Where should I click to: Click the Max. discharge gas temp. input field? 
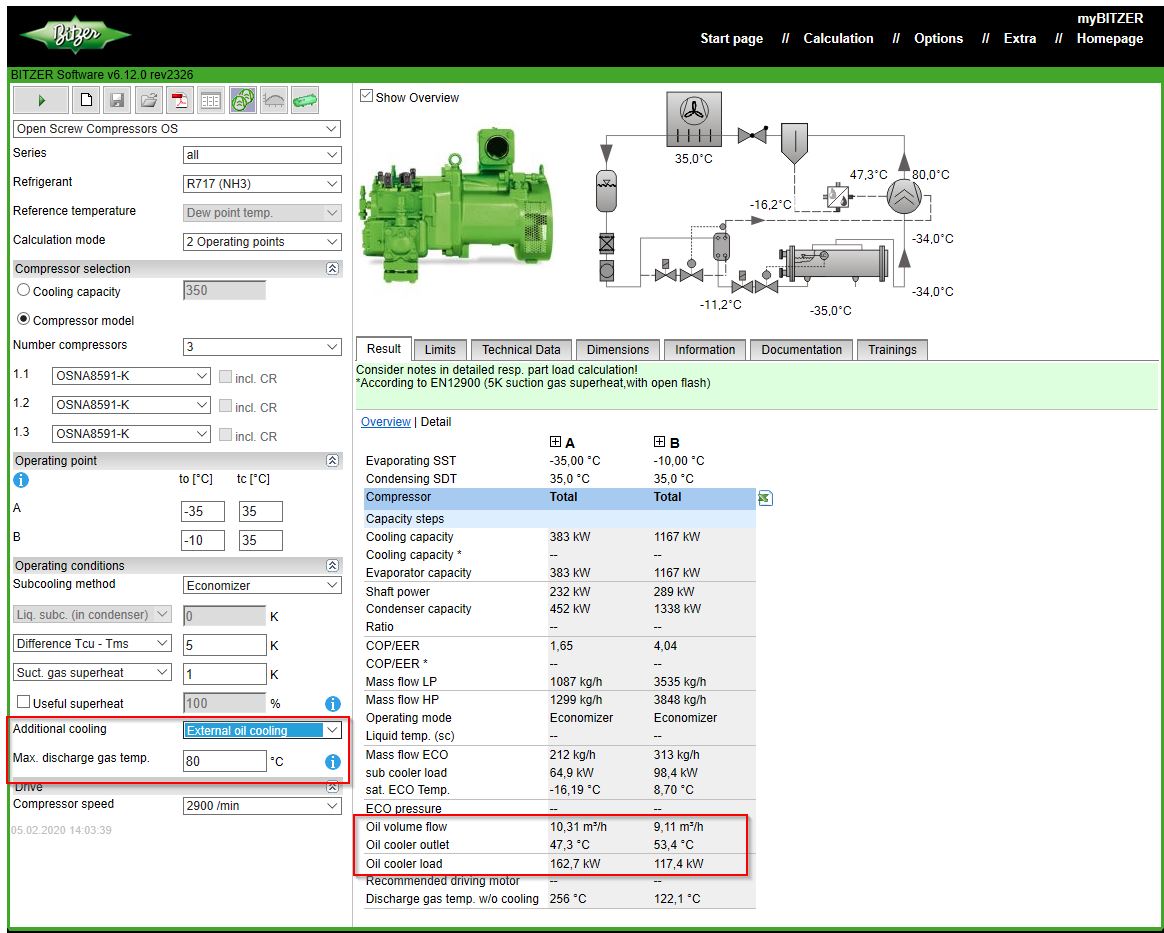pyautogui.click(x=224, y=761)
